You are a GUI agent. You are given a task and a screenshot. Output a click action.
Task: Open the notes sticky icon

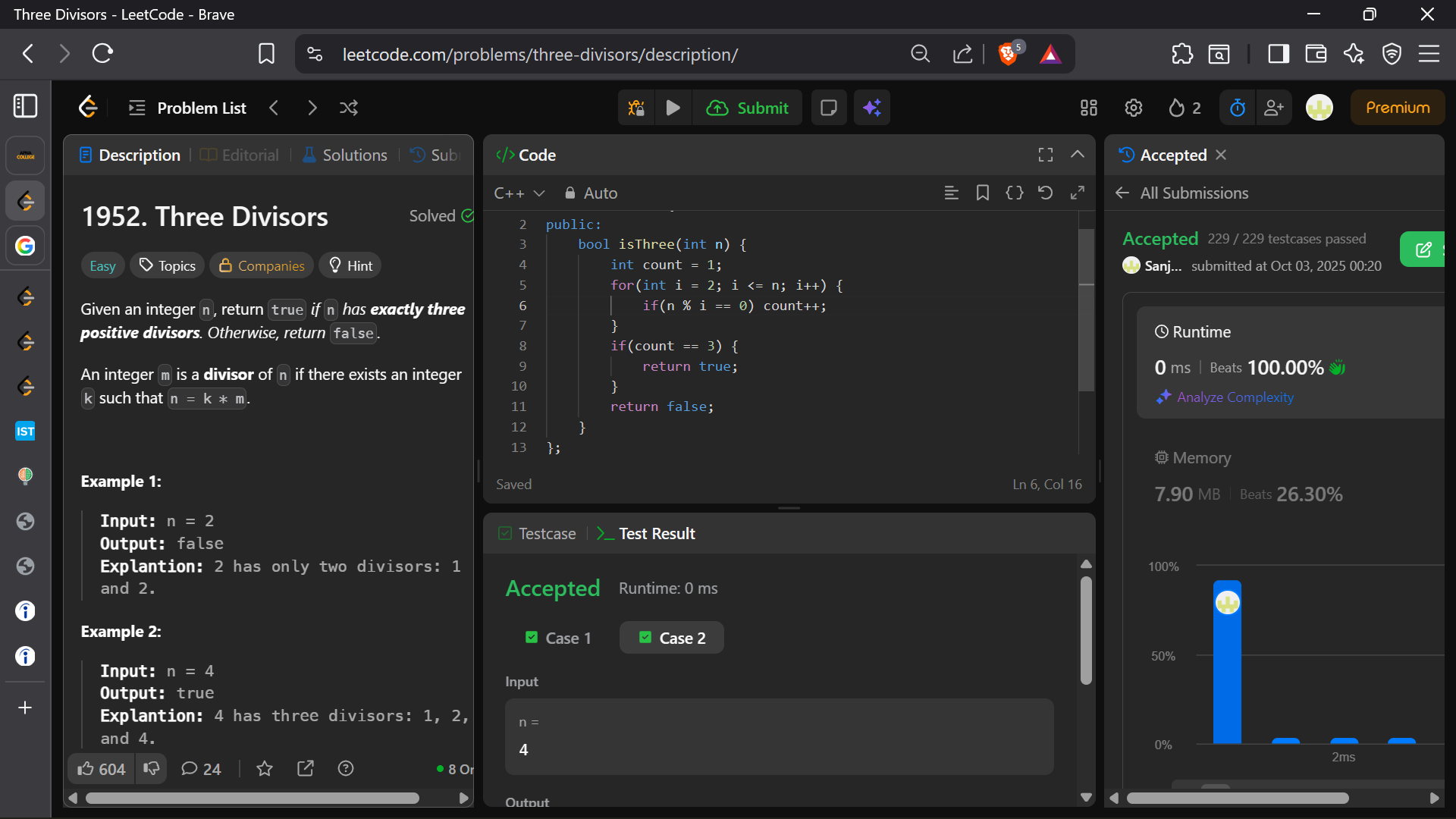pos(829,108)
